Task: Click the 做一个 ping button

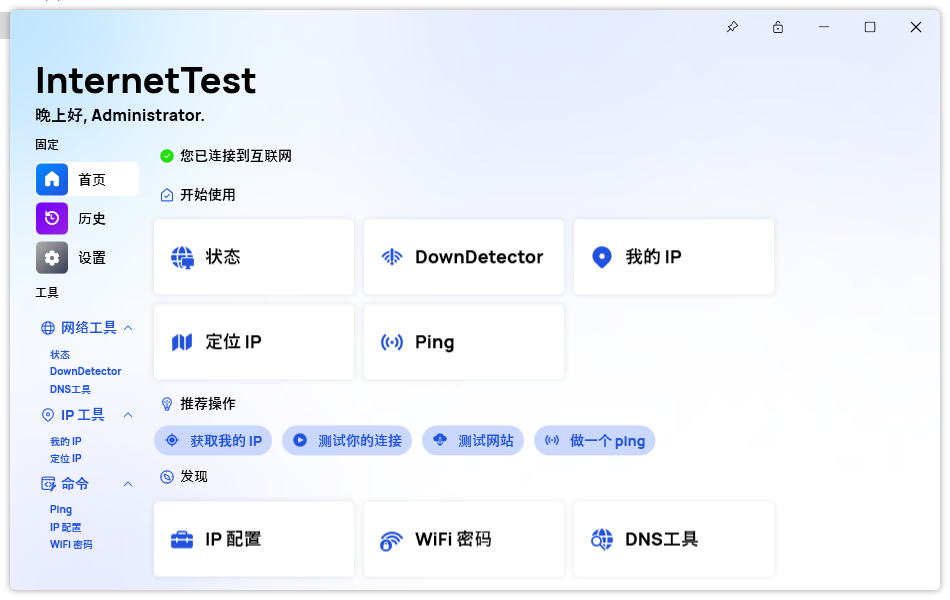Action: [594, 441]
